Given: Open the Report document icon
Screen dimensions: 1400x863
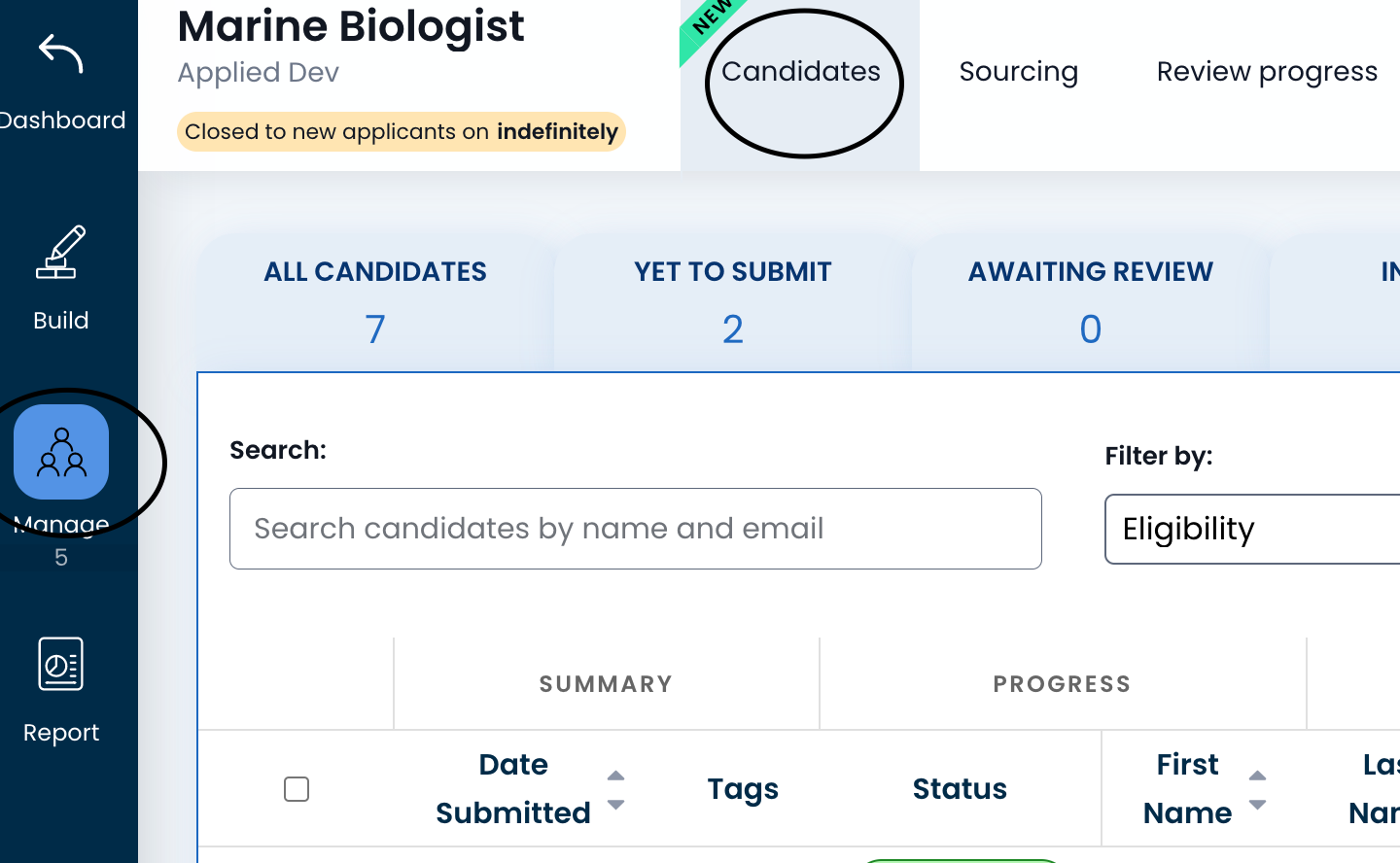Looking at the screenshot, I should (60, 664).
